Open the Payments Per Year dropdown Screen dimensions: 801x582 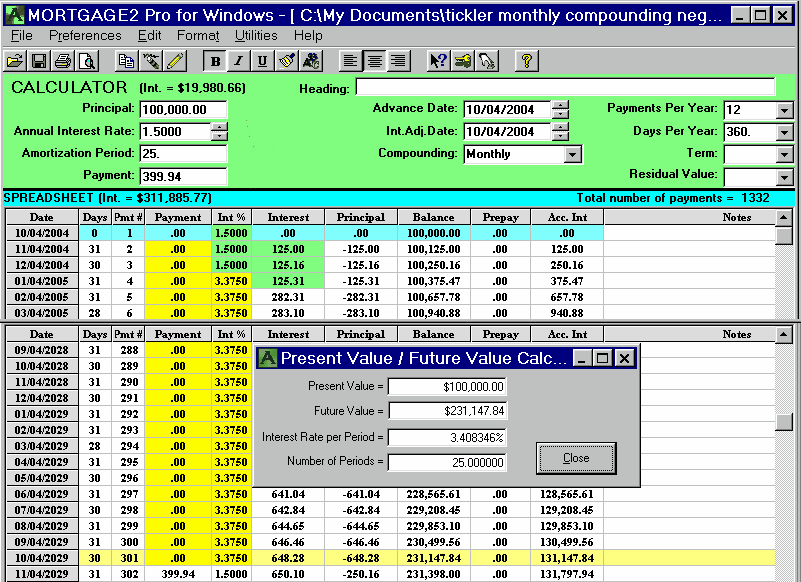(x=784, y=110)
